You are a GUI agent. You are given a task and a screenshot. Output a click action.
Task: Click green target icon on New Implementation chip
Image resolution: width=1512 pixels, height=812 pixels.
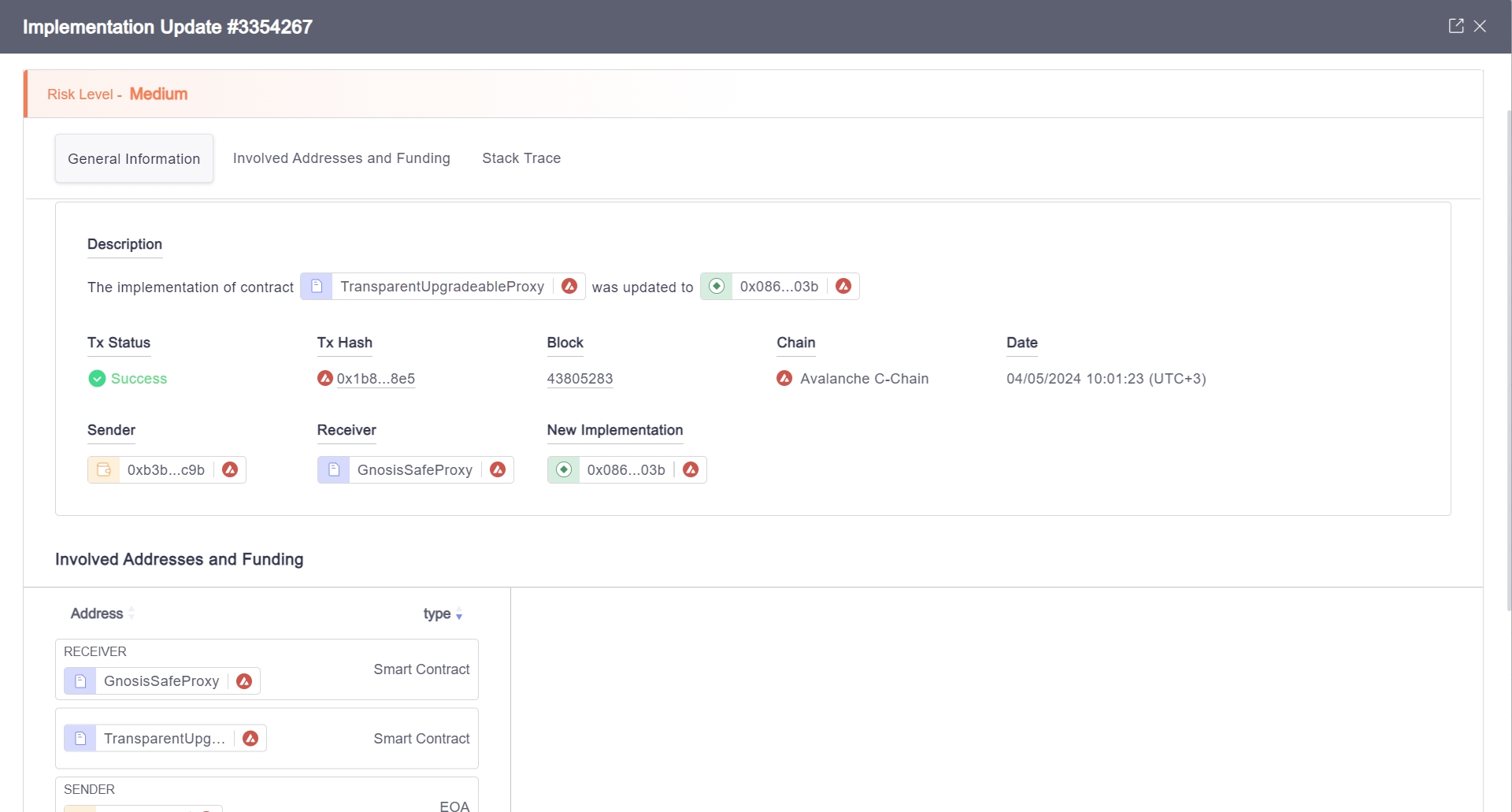click(x=564, y=469)
